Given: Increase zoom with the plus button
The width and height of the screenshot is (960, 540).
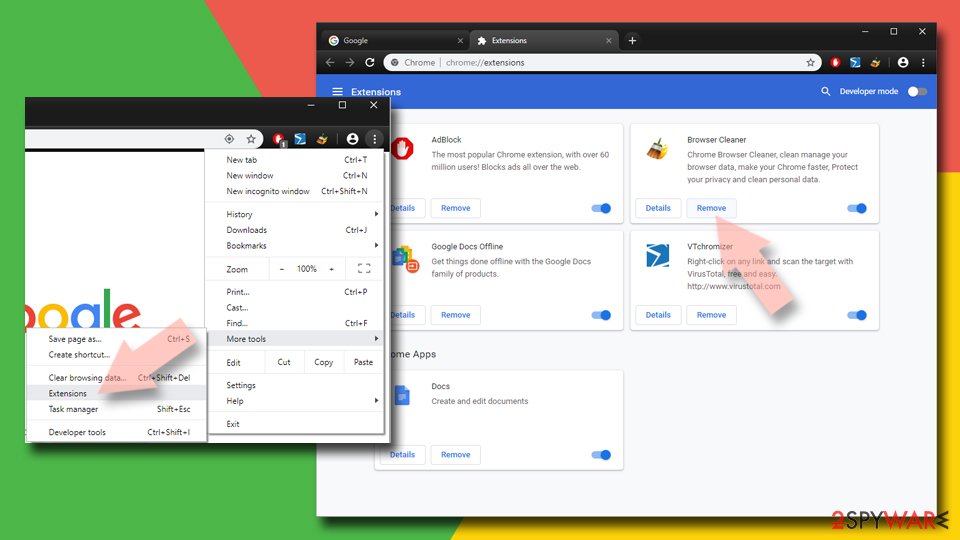Looking at the screenshot, I should point(331,269).
